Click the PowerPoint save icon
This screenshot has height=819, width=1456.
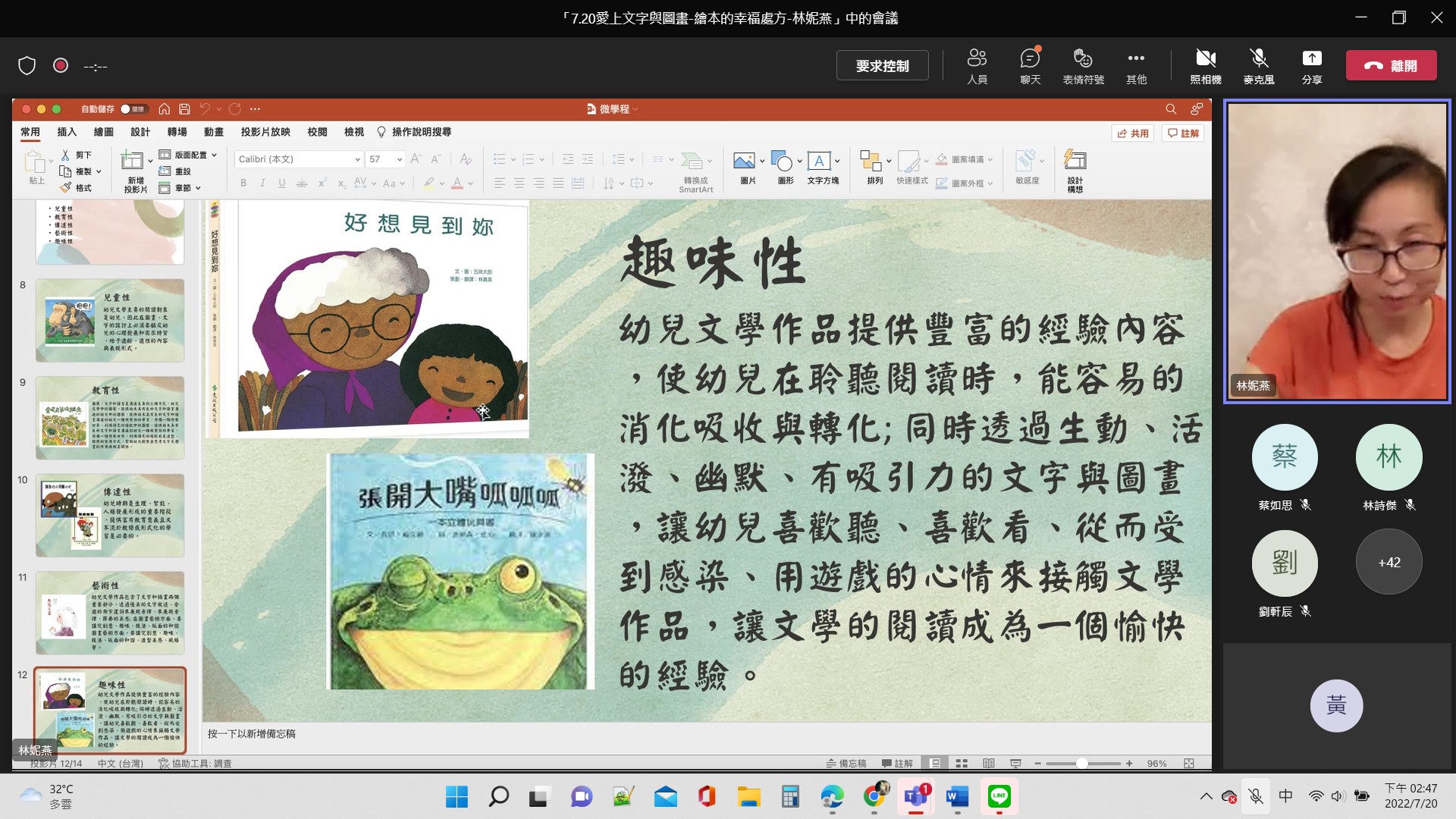(184, 109)
